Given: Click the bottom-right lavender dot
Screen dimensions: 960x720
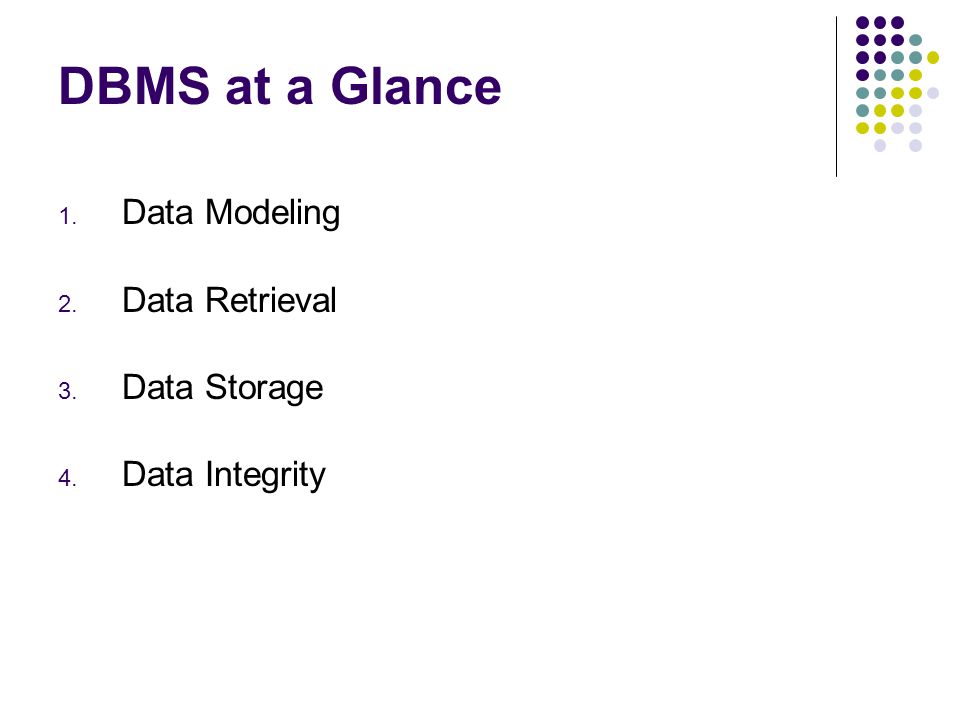Looking at the screenshot, I should point(915,146).
